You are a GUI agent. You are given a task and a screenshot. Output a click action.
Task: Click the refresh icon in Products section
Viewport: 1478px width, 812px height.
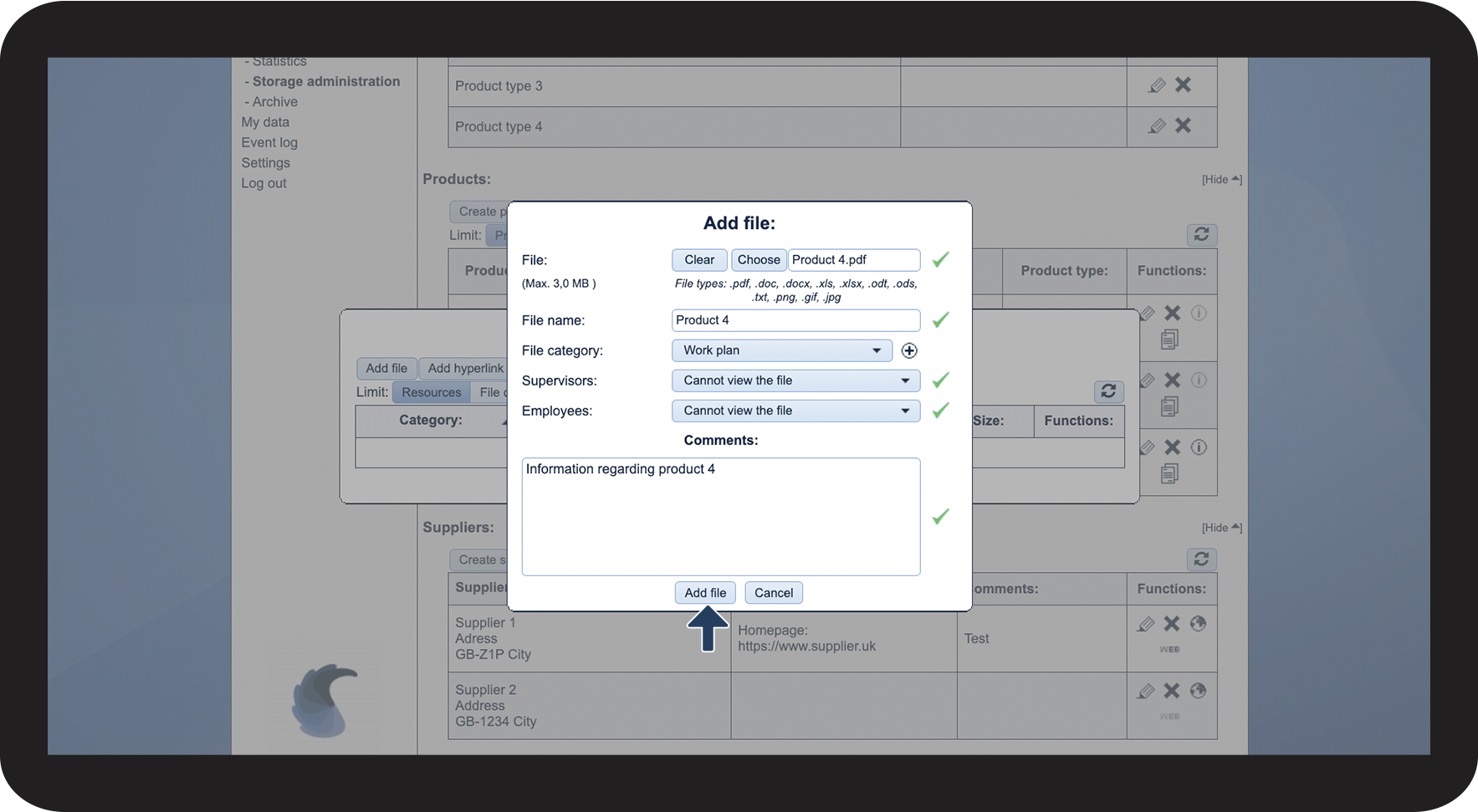pos(1201,235)
